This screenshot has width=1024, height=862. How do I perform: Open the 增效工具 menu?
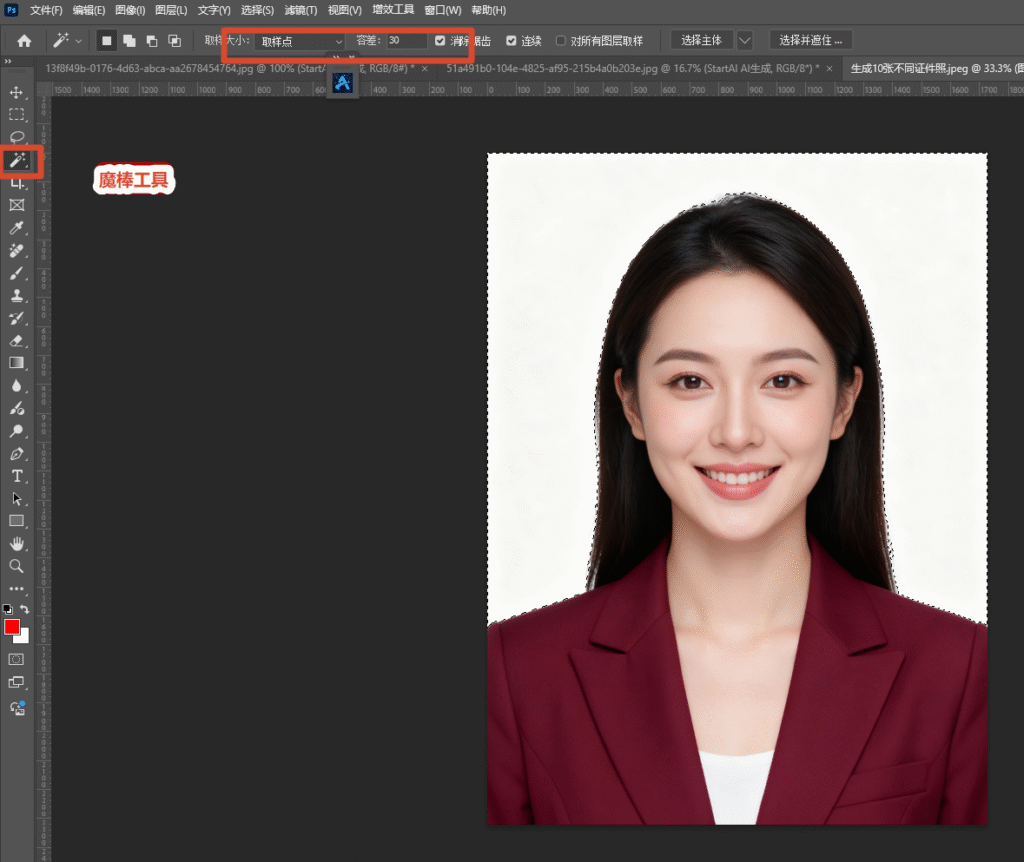tap(393, 10)
